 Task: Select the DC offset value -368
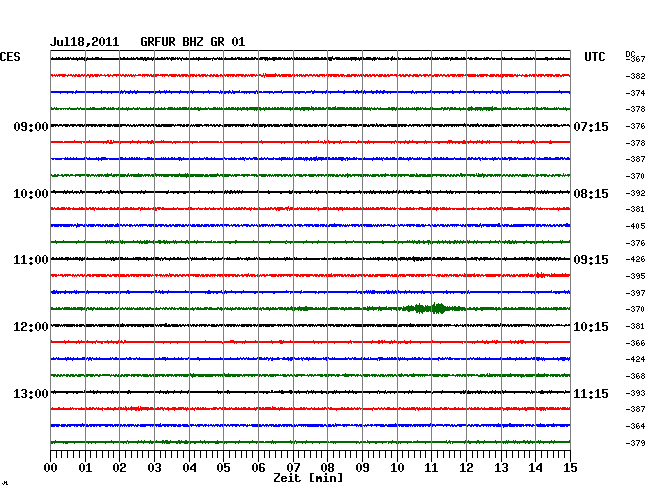coord(635,376)
